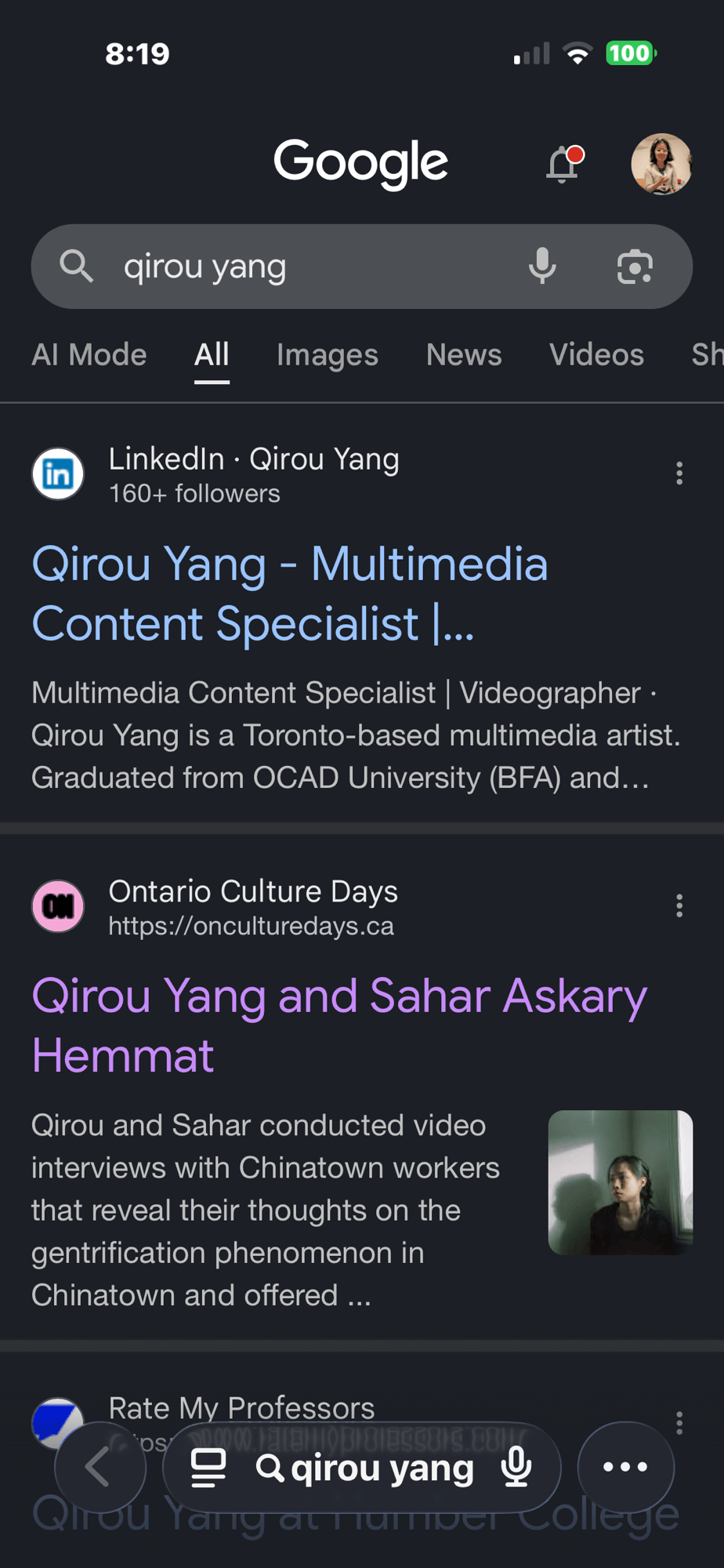The width and height of the screenshot is (724, 1568).
Task: Open Qirou Yang and Sahar Askary Hemmat link
Action: coord(339,1025)
